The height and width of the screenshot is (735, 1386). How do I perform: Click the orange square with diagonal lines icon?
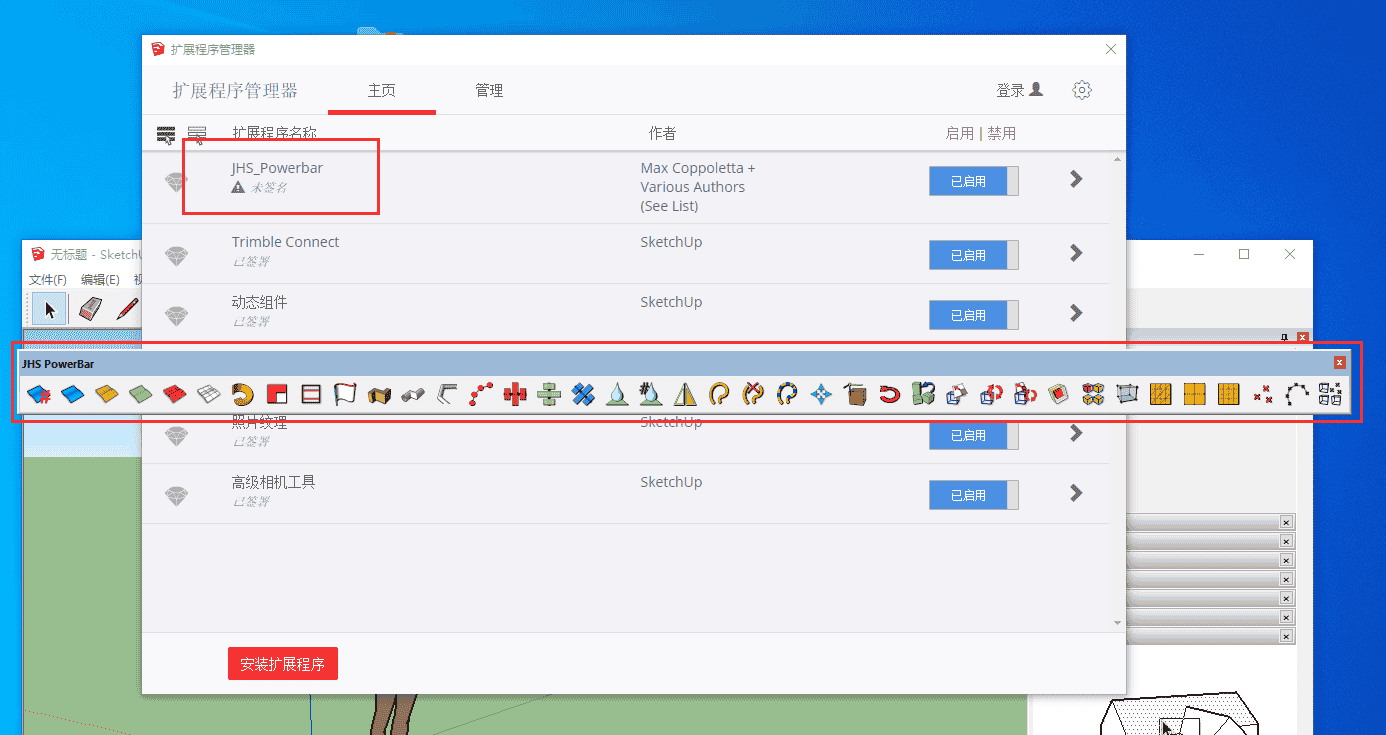(1161, 394)
